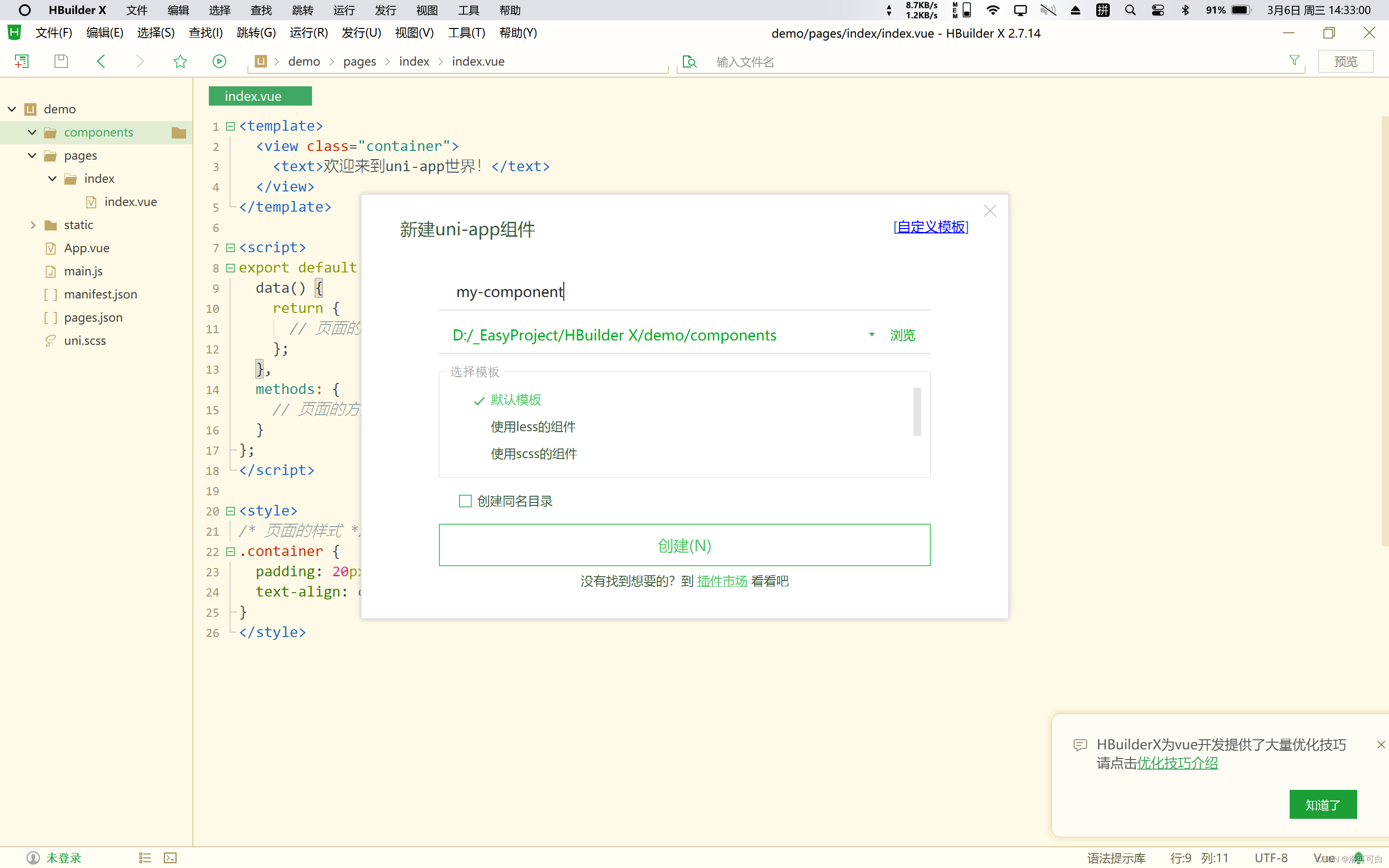Open the 自定义模板 link
This screenshot has width=1389, height=868.
pos(930,227)
